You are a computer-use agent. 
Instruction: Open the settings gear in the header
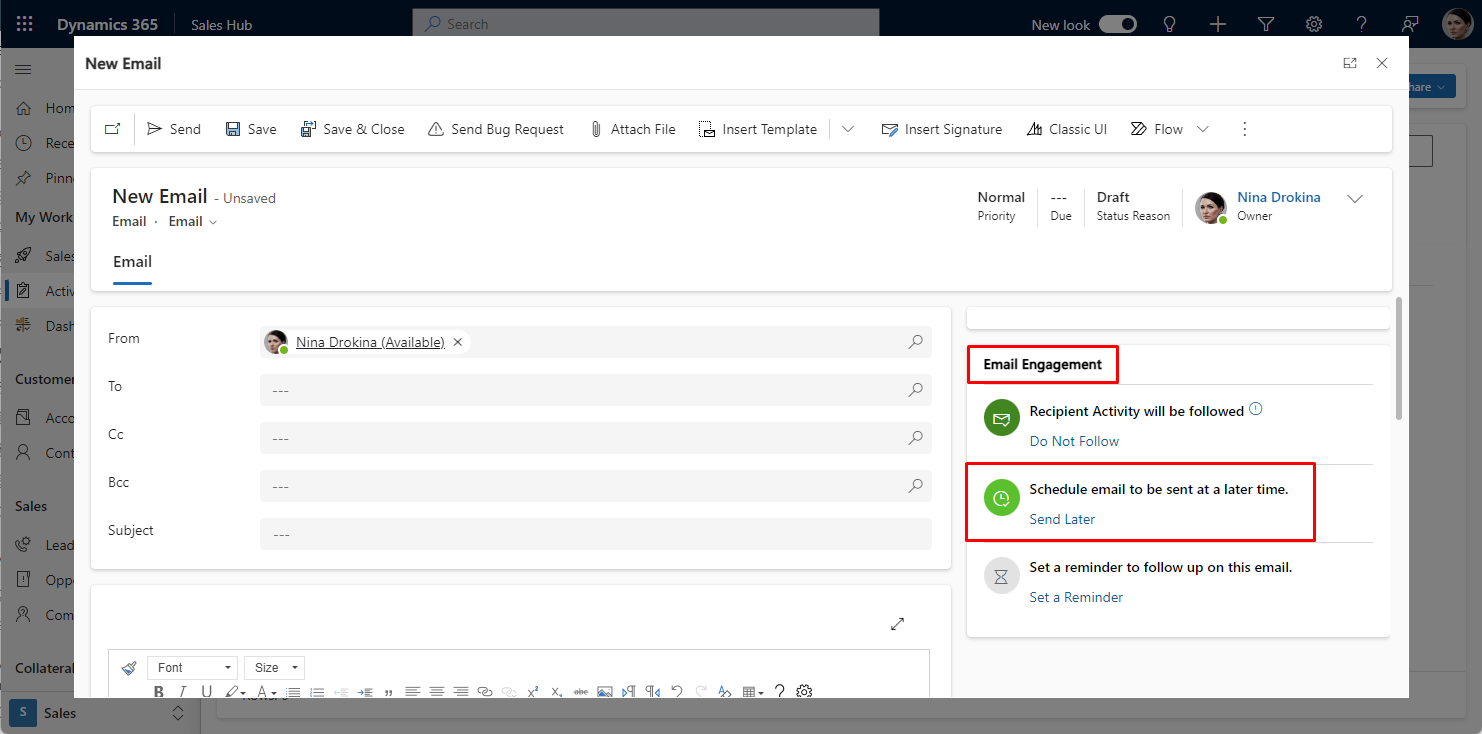[x=1314, y=24]
